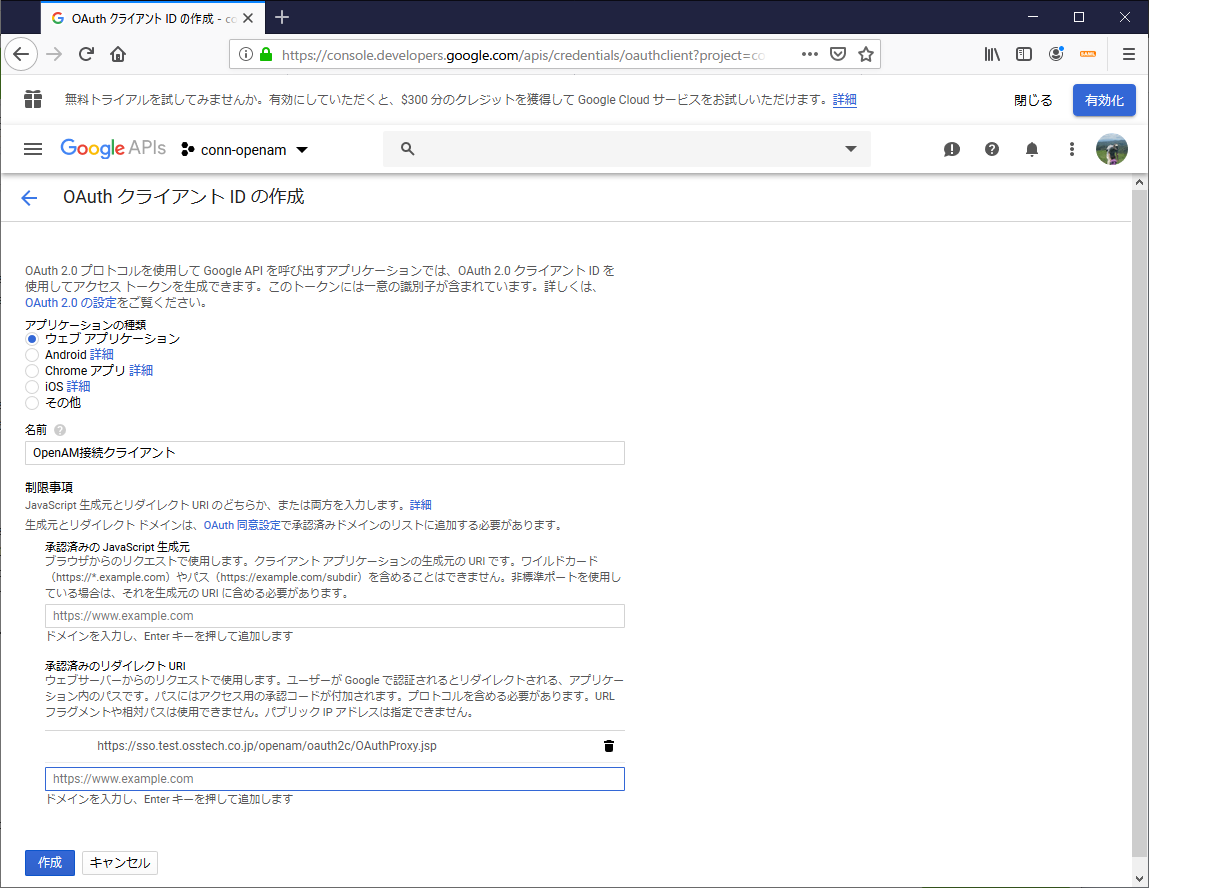Viewport: 1228px width, 888px height.
Task: Open the Firefox application menu
Action: point(1128,54)
